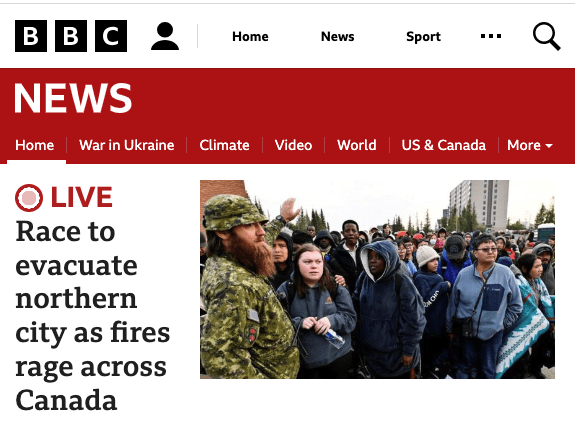The width and height of the screenshot is (575, 421).
Task: Click the LIVE label text
Action: pos(81,197)
